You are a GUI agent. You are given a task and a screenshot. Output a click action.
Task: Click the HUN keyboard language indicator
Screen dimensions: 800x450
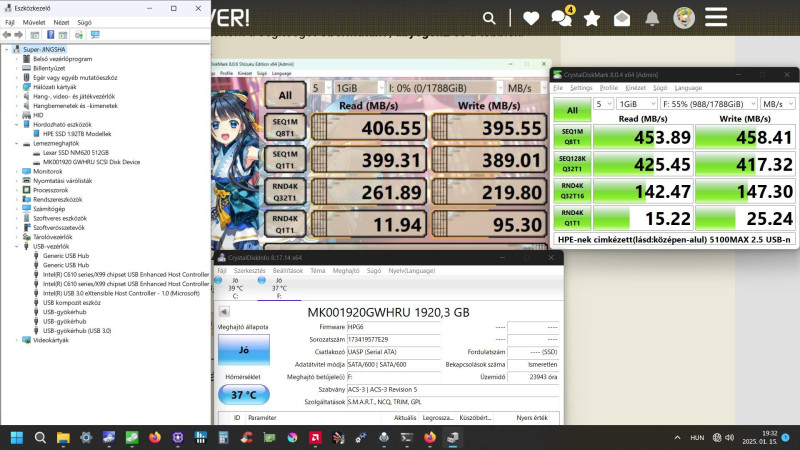697,437
